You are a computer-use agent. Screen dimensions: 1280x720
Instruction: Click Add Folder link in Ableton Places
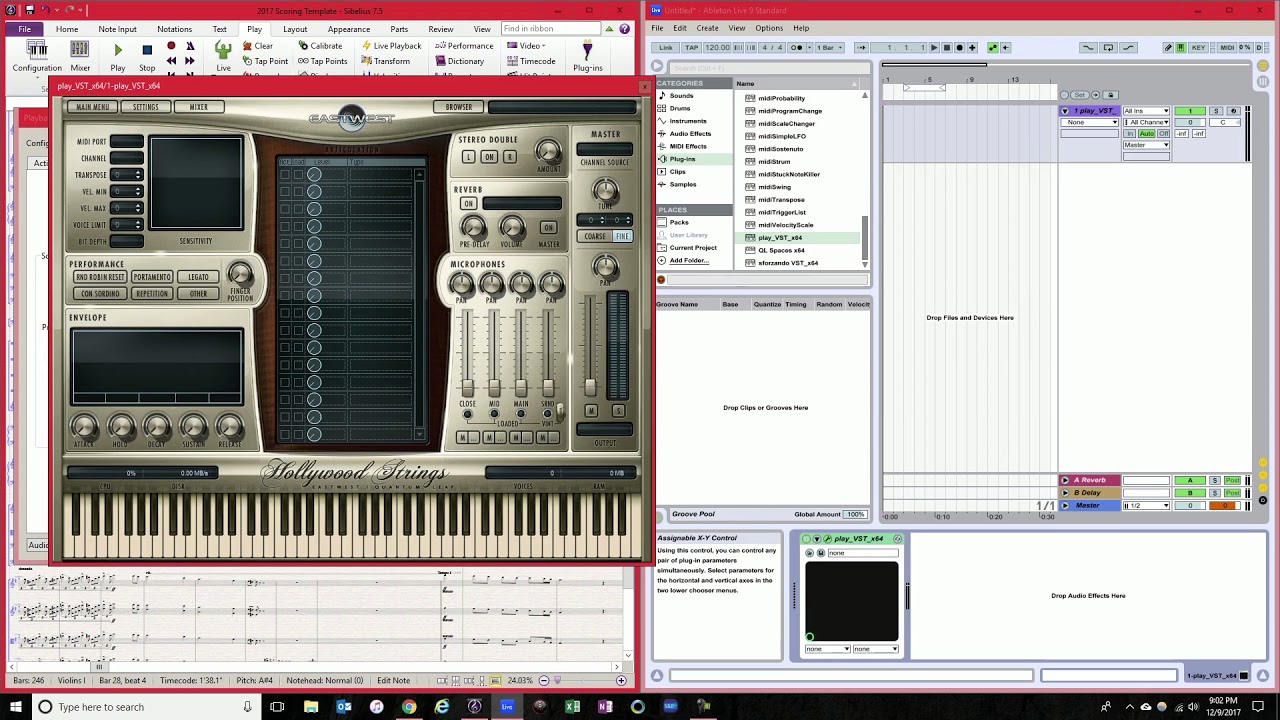[x=689, y=261]
